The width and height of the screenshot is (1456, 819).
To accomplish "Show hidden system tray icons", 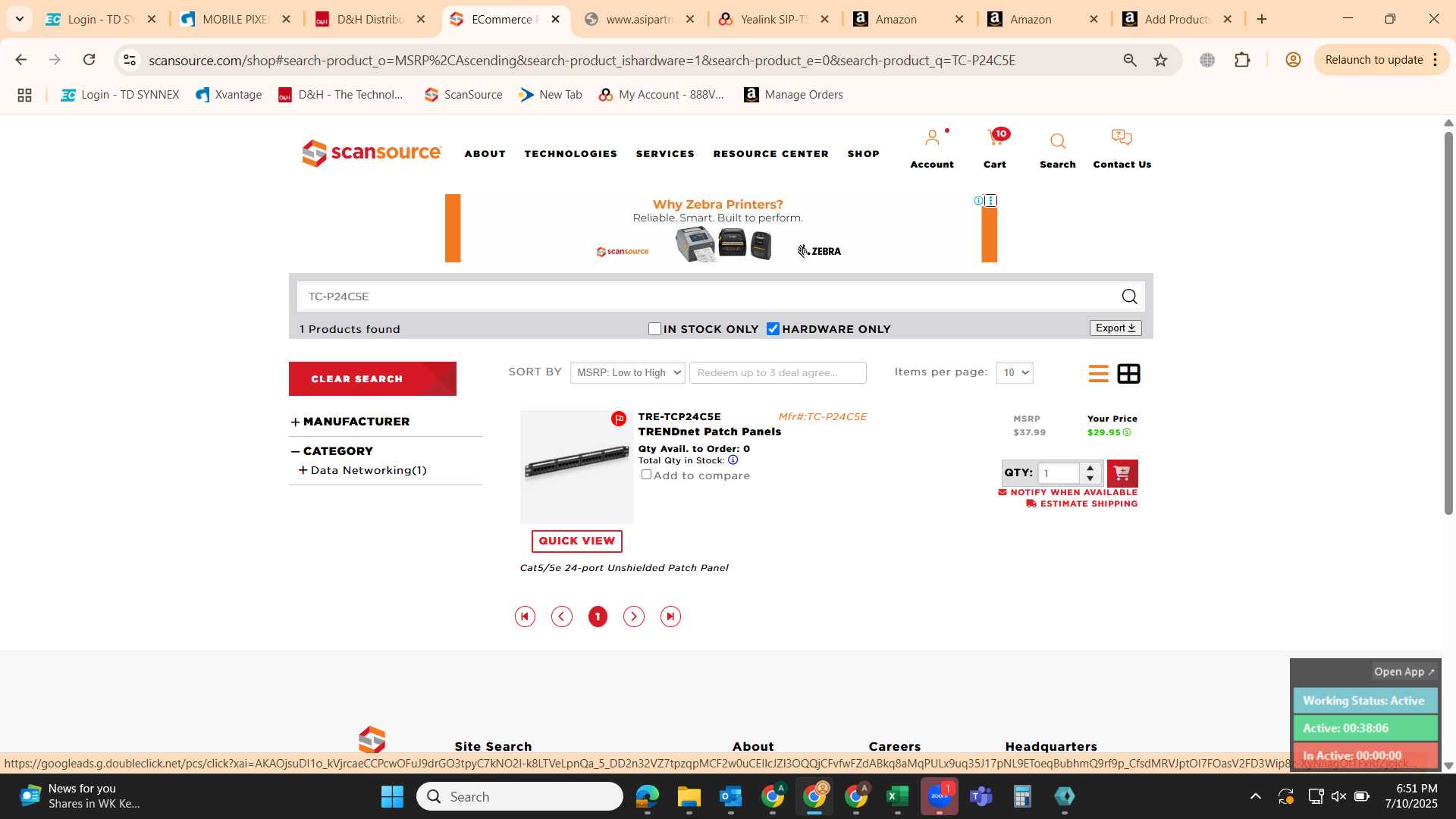I will [1256, 796].
